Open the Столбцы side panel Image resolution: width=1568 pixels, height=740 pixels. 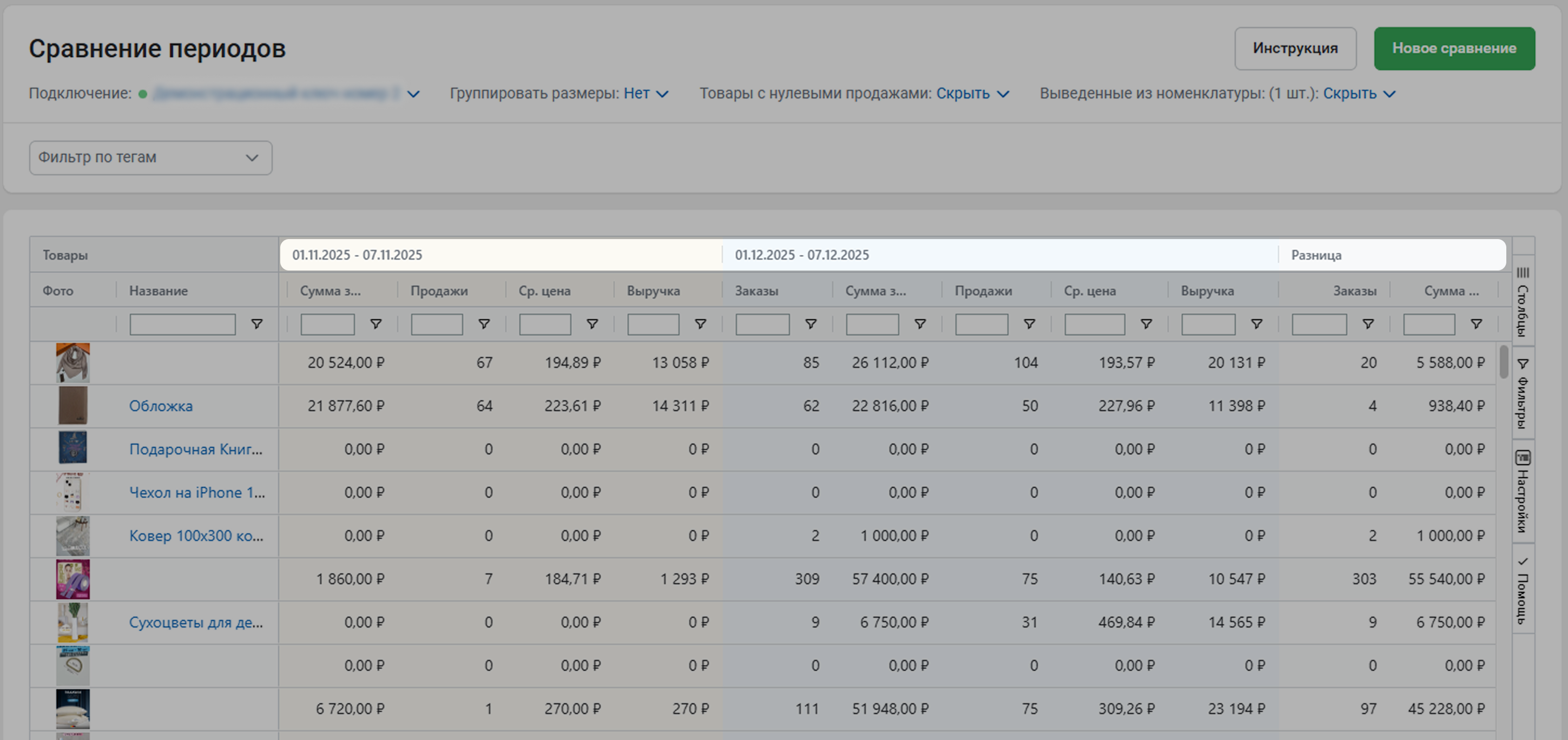(1523, 301)
